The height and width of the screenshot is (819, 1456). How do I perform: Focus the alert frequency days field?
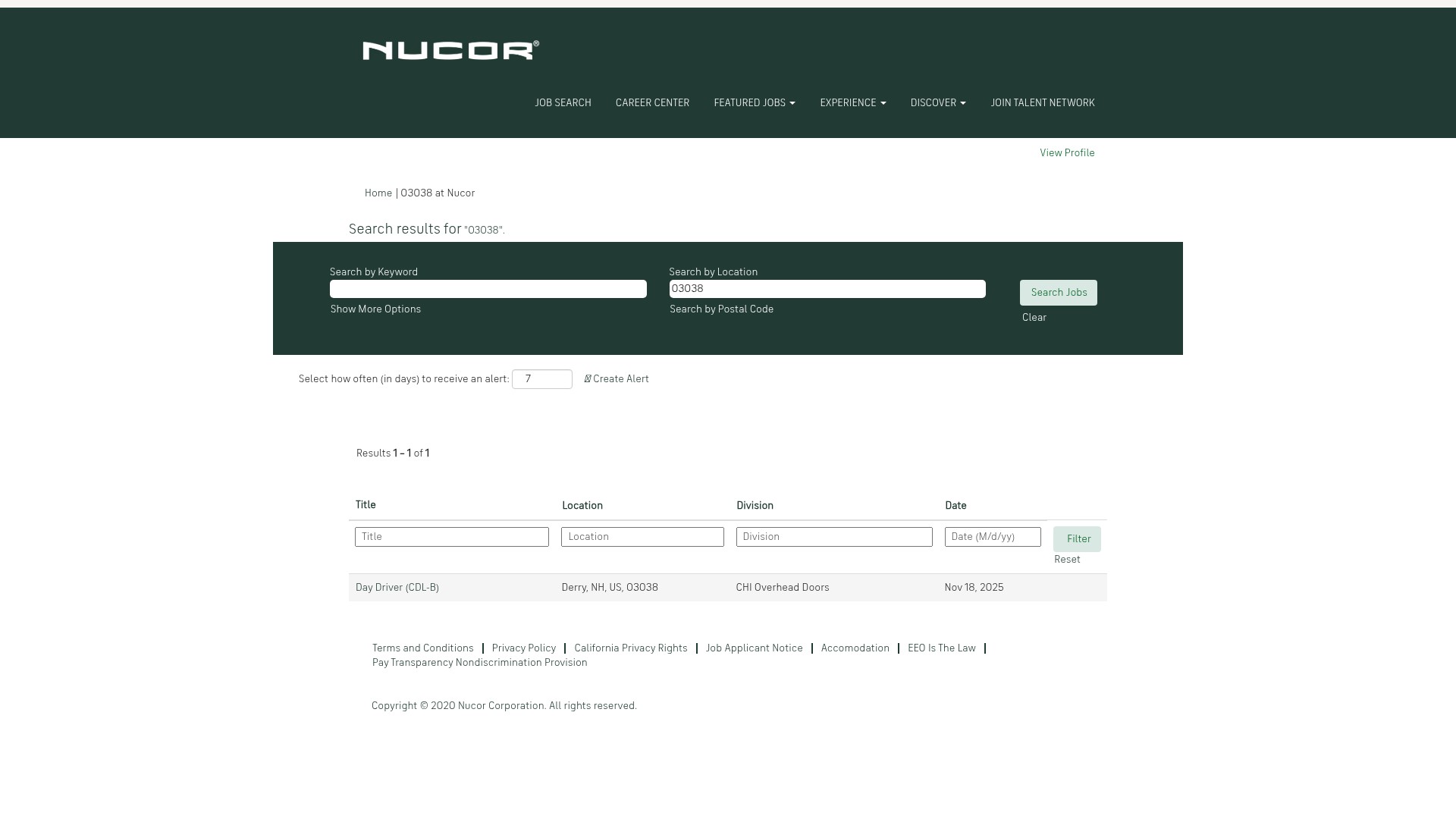click(542, 379)
